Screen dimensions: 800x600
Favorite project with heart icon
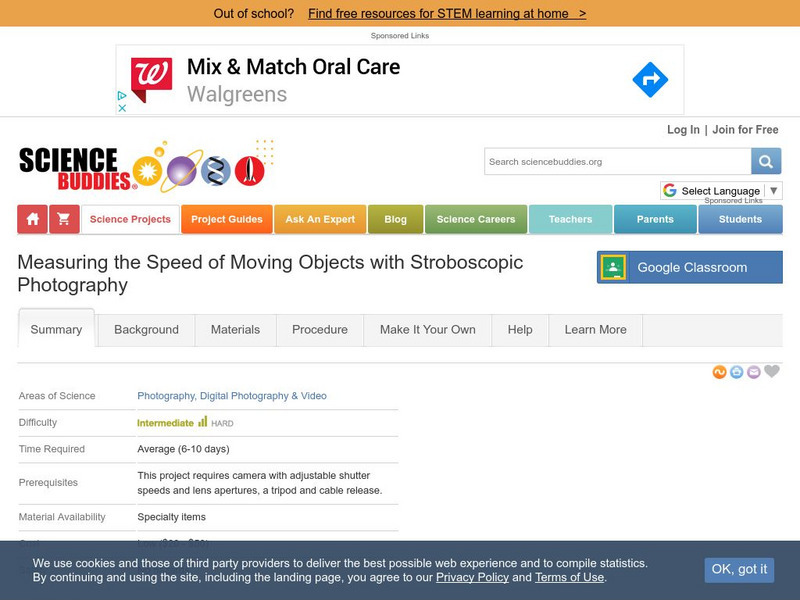click(772, 371)
